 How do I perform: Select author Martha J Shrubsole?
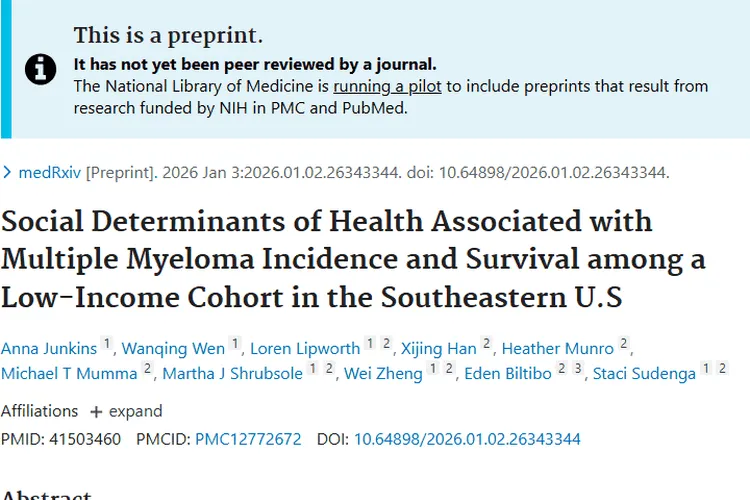[x=229, y=374]
